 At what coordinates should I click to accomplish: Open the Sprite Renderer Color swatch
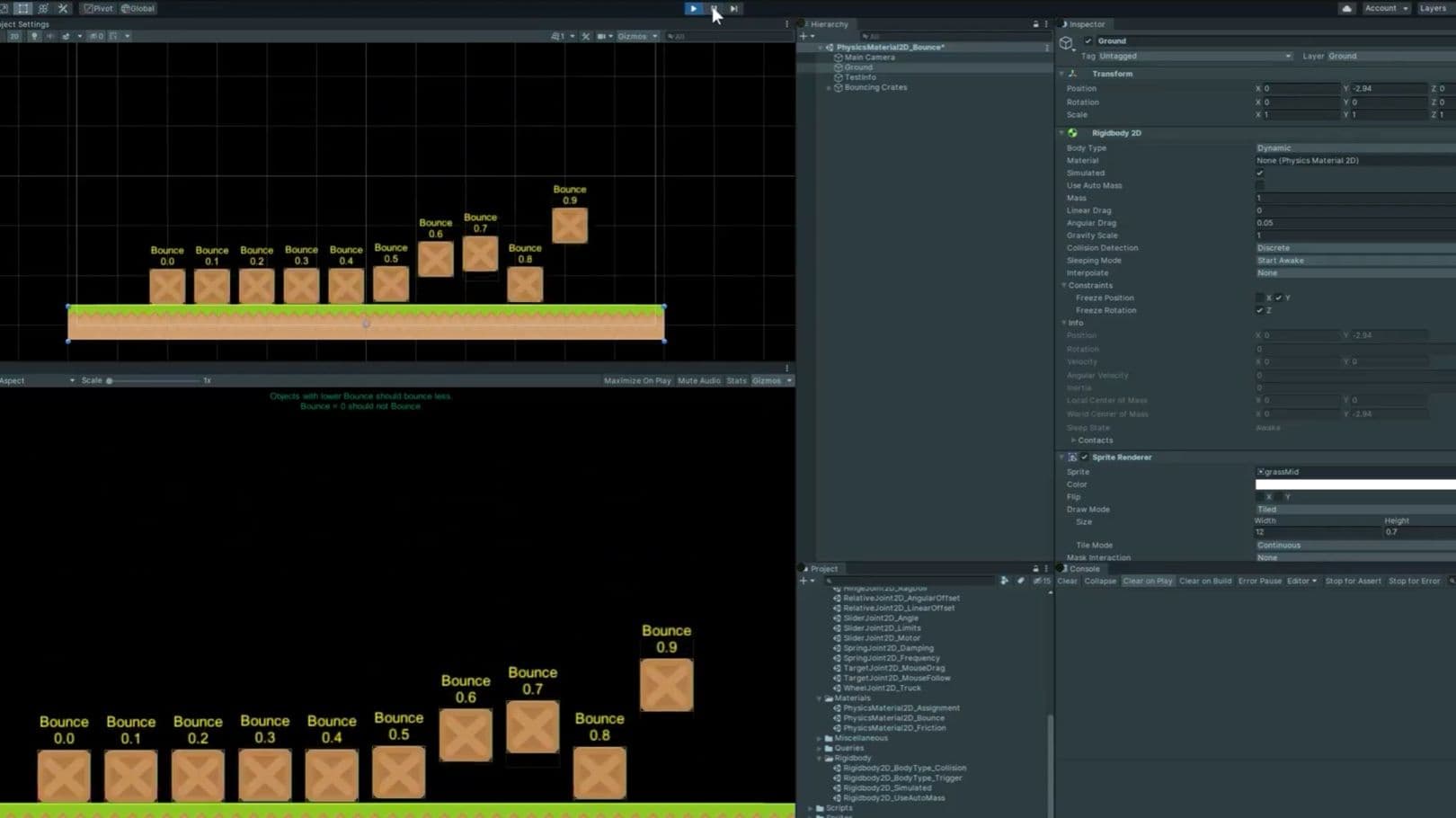pyautogui.click(x=1353, y=484)
